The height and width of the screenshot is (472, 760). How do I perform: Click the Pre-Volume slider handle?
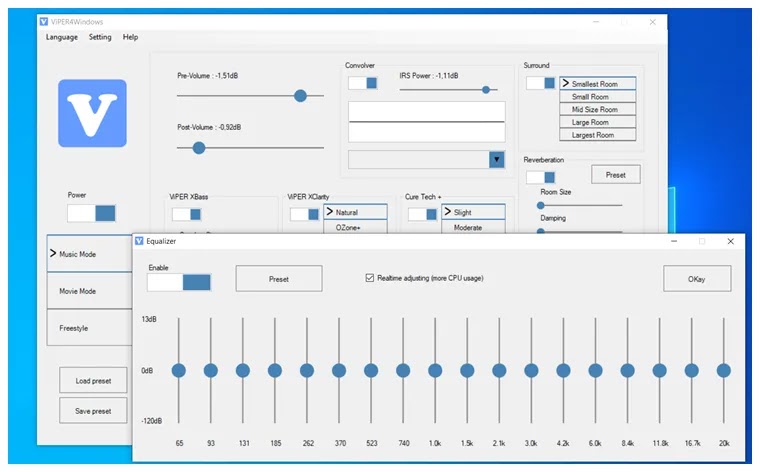(301, 95)
